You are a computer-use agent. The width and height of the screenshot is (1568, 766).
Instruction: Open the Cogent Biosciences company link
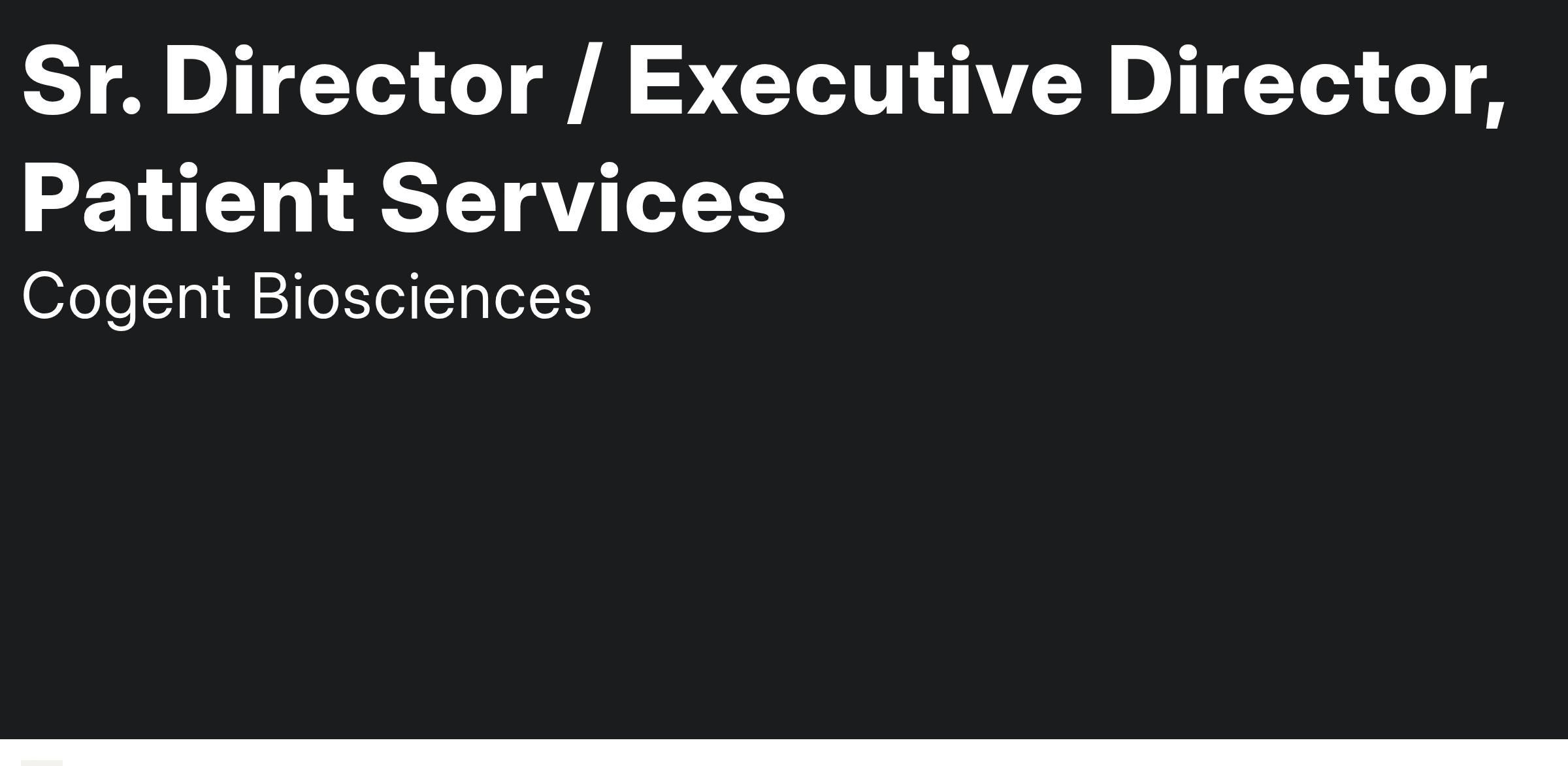click(x=306, y=297)
